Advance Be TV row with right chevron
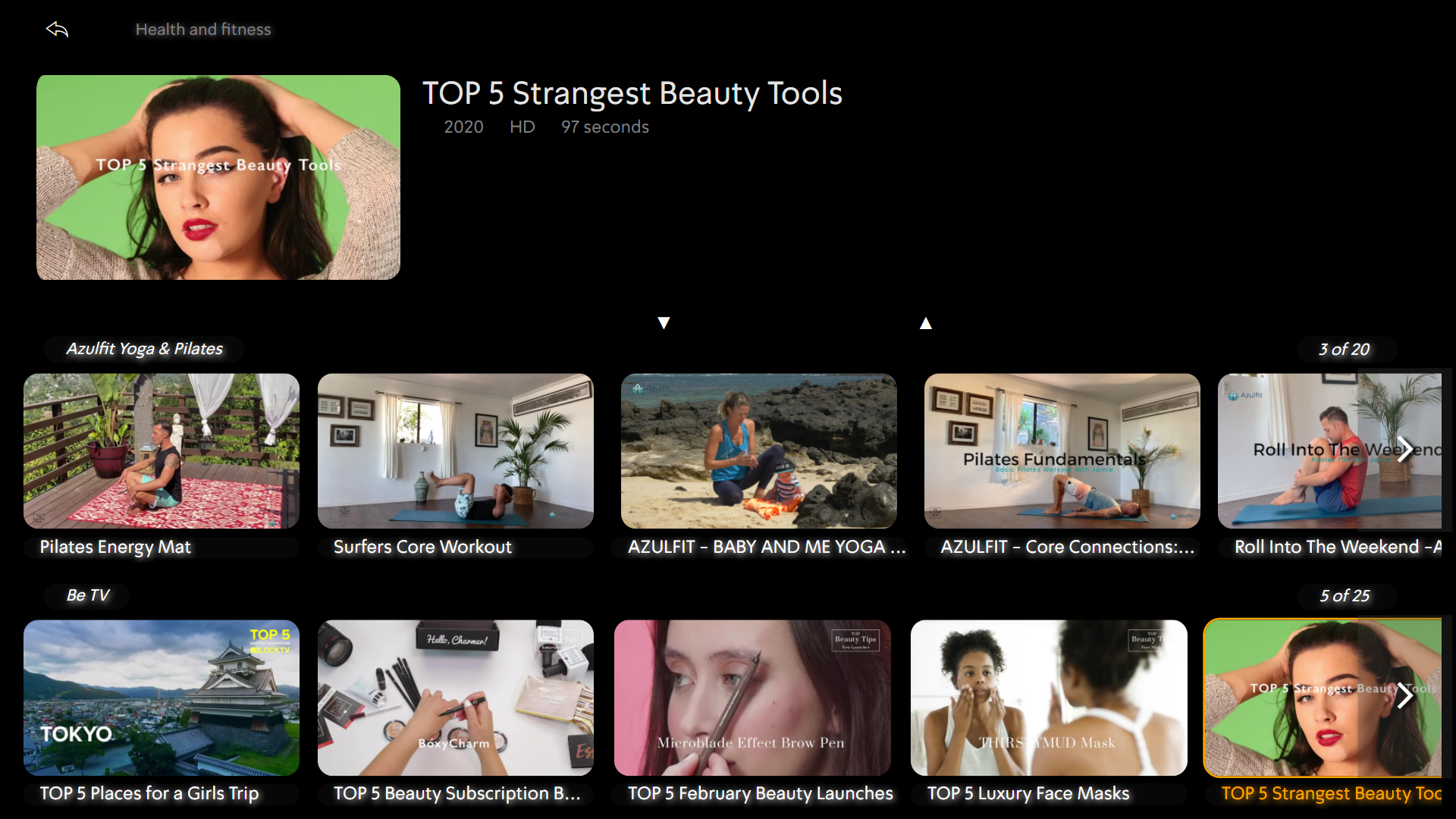Screen dimensions: 1456x819 (x=1404, y=695)
